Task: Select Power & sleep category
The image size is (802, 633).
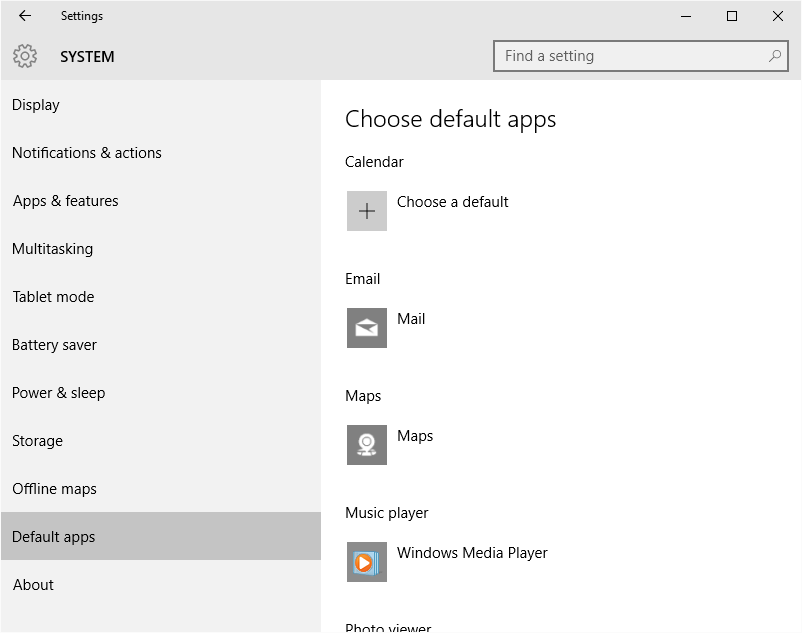Action: click(58, 393)
